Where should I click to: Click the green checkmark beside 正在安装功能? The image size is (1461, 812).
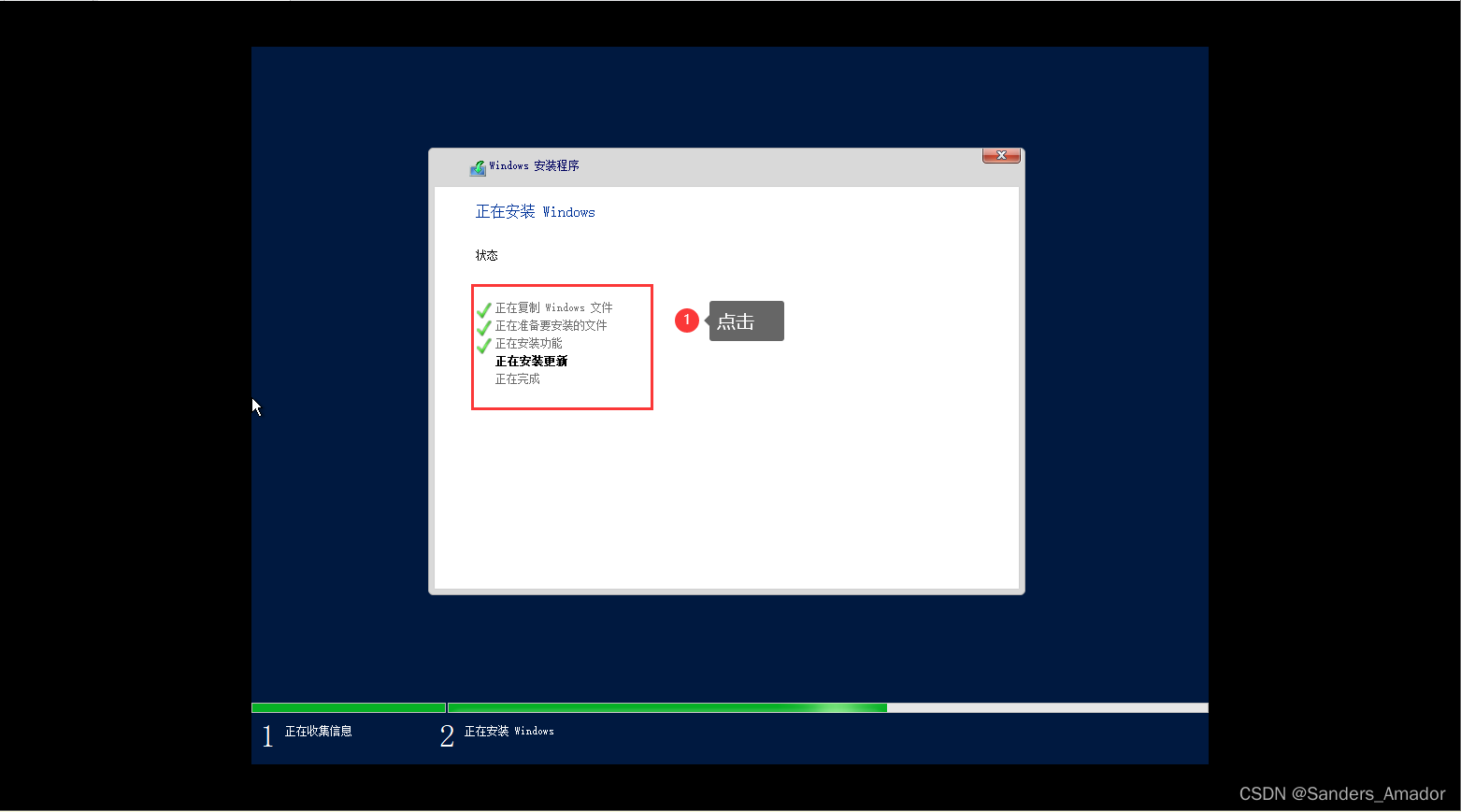click(x=484, y=345)
